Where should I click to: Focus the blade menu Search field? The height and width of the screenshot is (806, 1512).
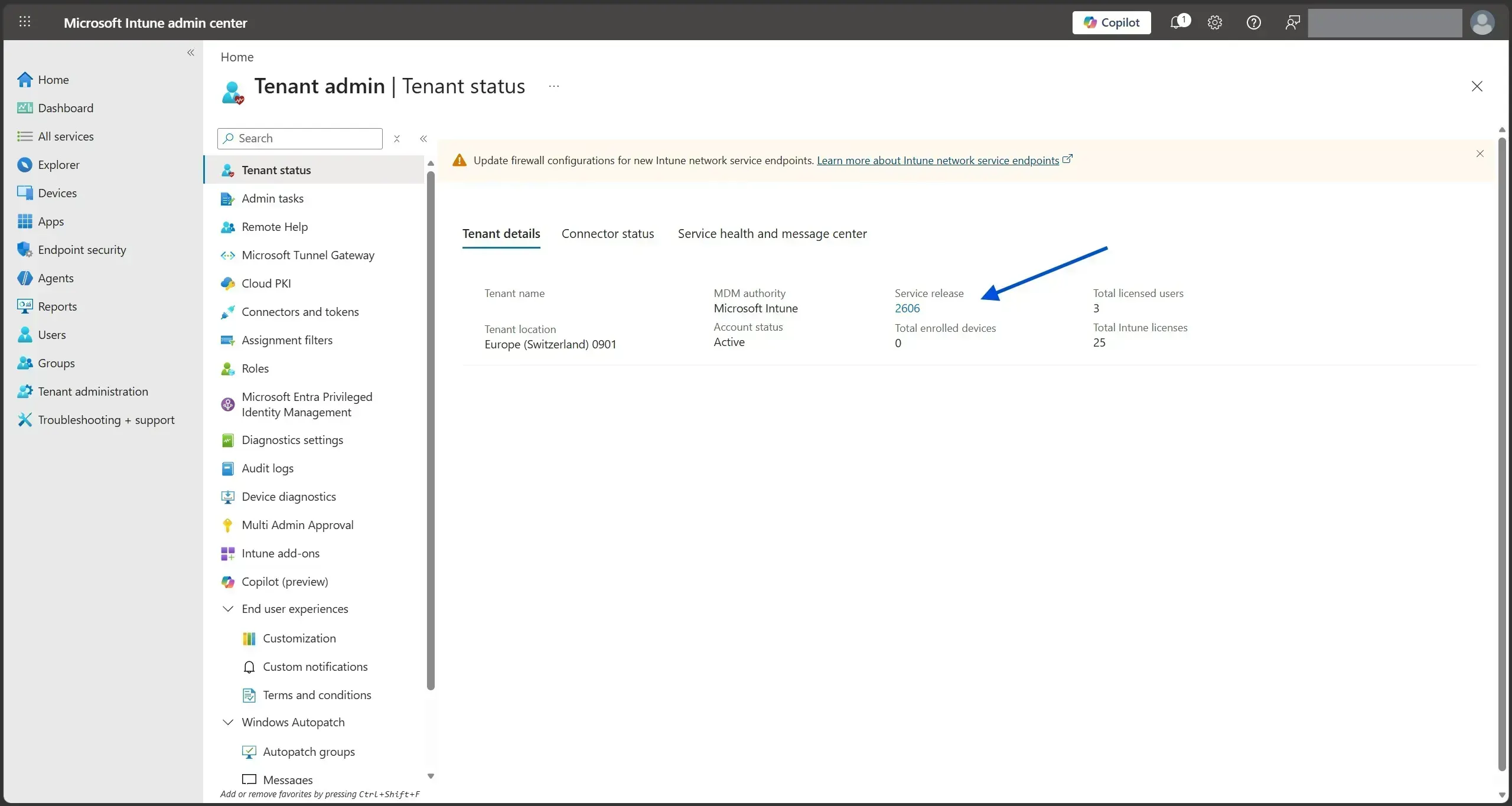300,138
